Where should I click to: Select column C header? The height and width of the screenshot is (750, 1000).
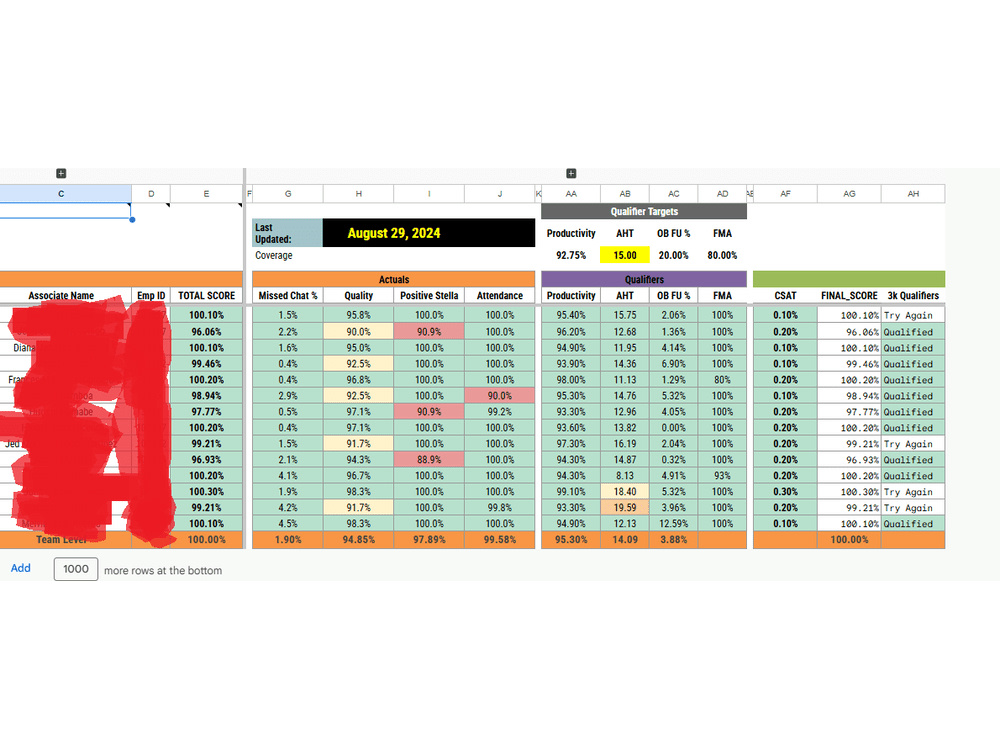61,194
